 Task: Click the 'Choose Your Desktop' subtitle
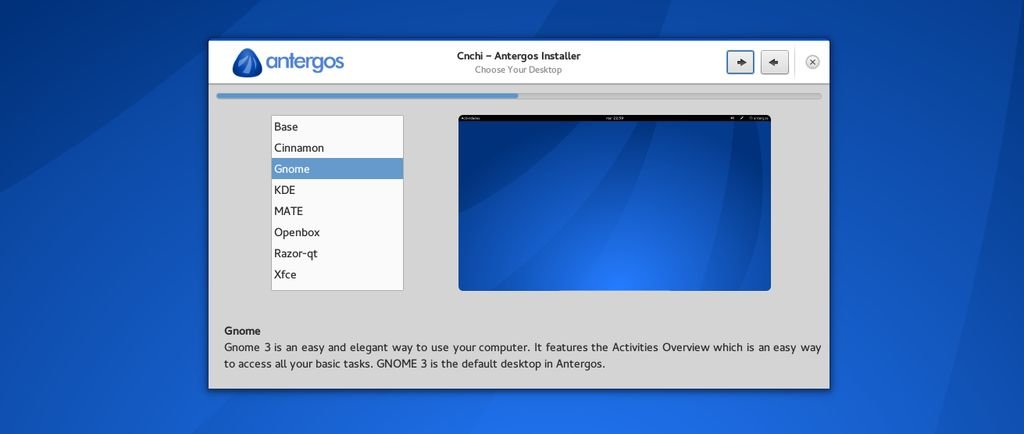click(518, 70)
